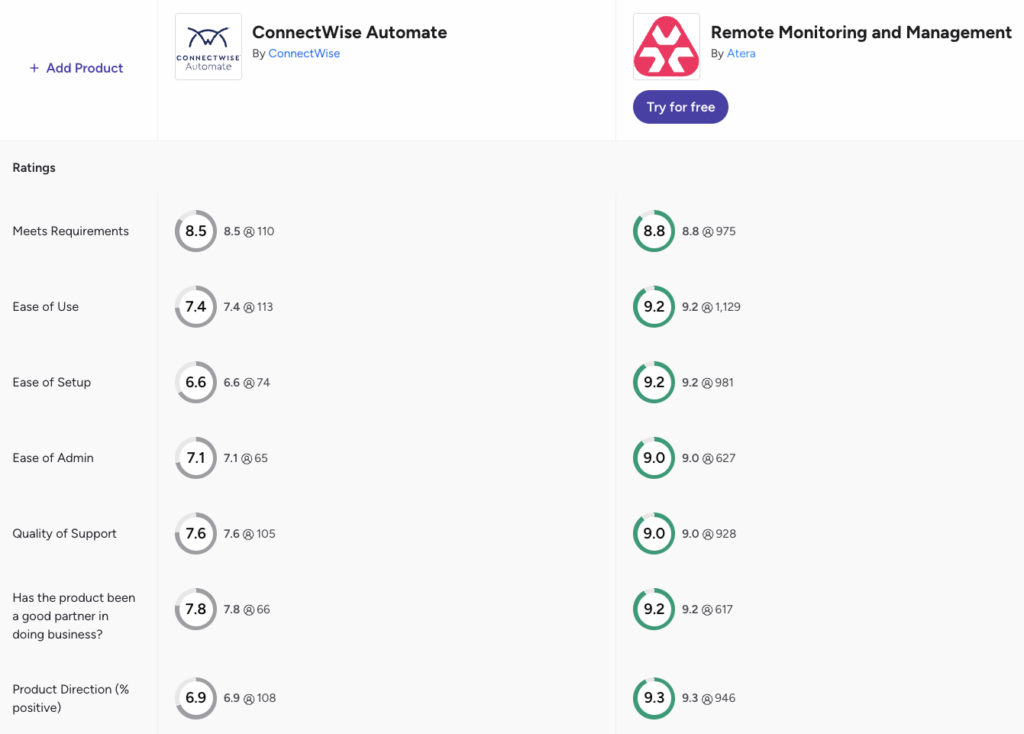Click the ConnectWise Automate logo thumbnail
Viewport: 1024px width, 734px height.
[x=208, y=46]
